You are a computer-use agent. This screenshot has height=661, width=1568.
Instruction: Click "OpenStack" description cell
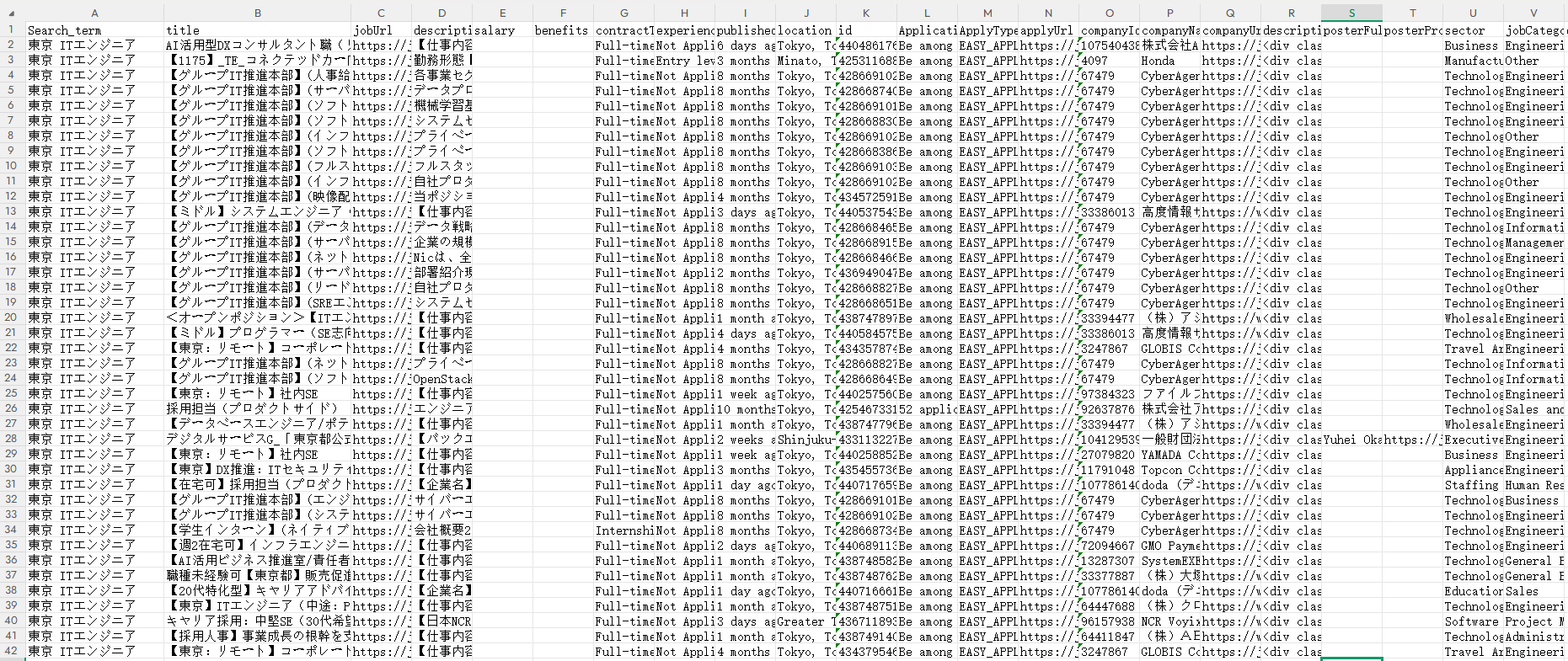click(x=442, y=379)
